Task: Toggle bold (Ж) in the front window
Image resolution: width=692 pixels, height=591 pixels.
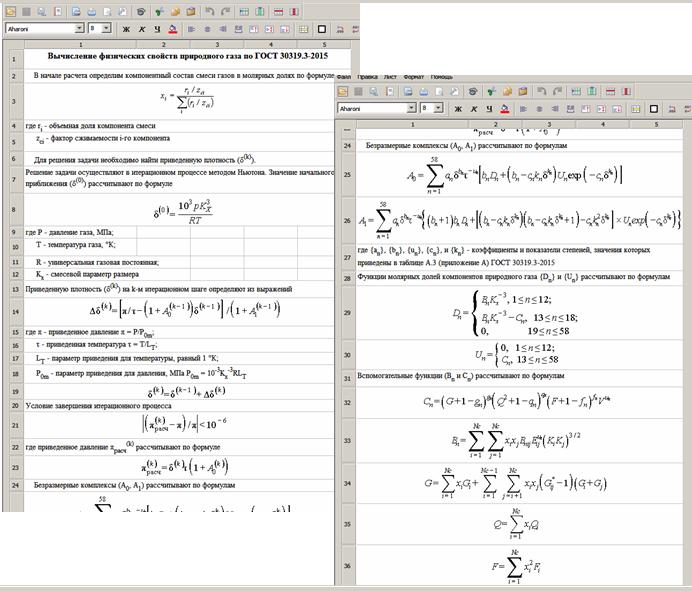Action: point(459,108)
